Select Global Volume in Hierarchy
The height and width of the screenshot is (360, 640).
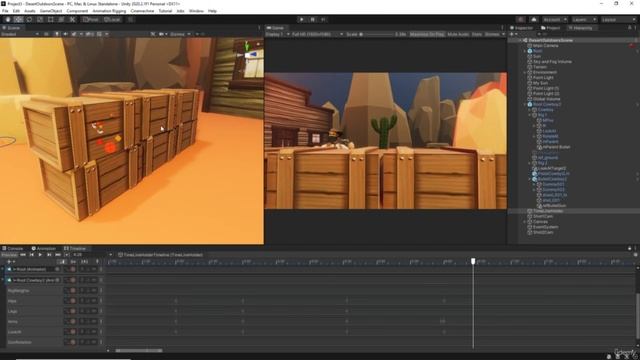coord(547,99)
